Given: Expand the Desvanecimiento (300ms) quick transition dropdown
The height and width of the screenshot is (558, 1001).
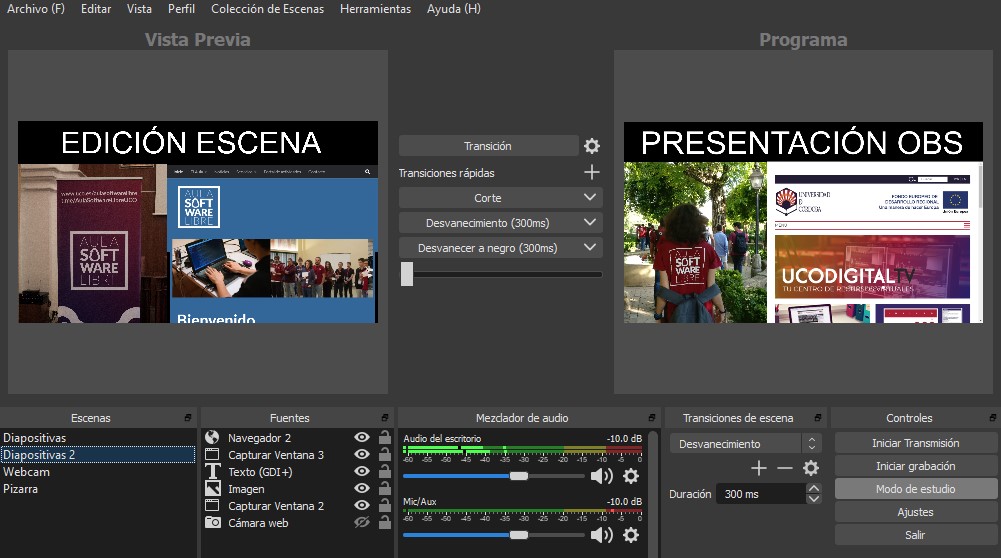Looking at the screenshot, I should pos(590,223).
